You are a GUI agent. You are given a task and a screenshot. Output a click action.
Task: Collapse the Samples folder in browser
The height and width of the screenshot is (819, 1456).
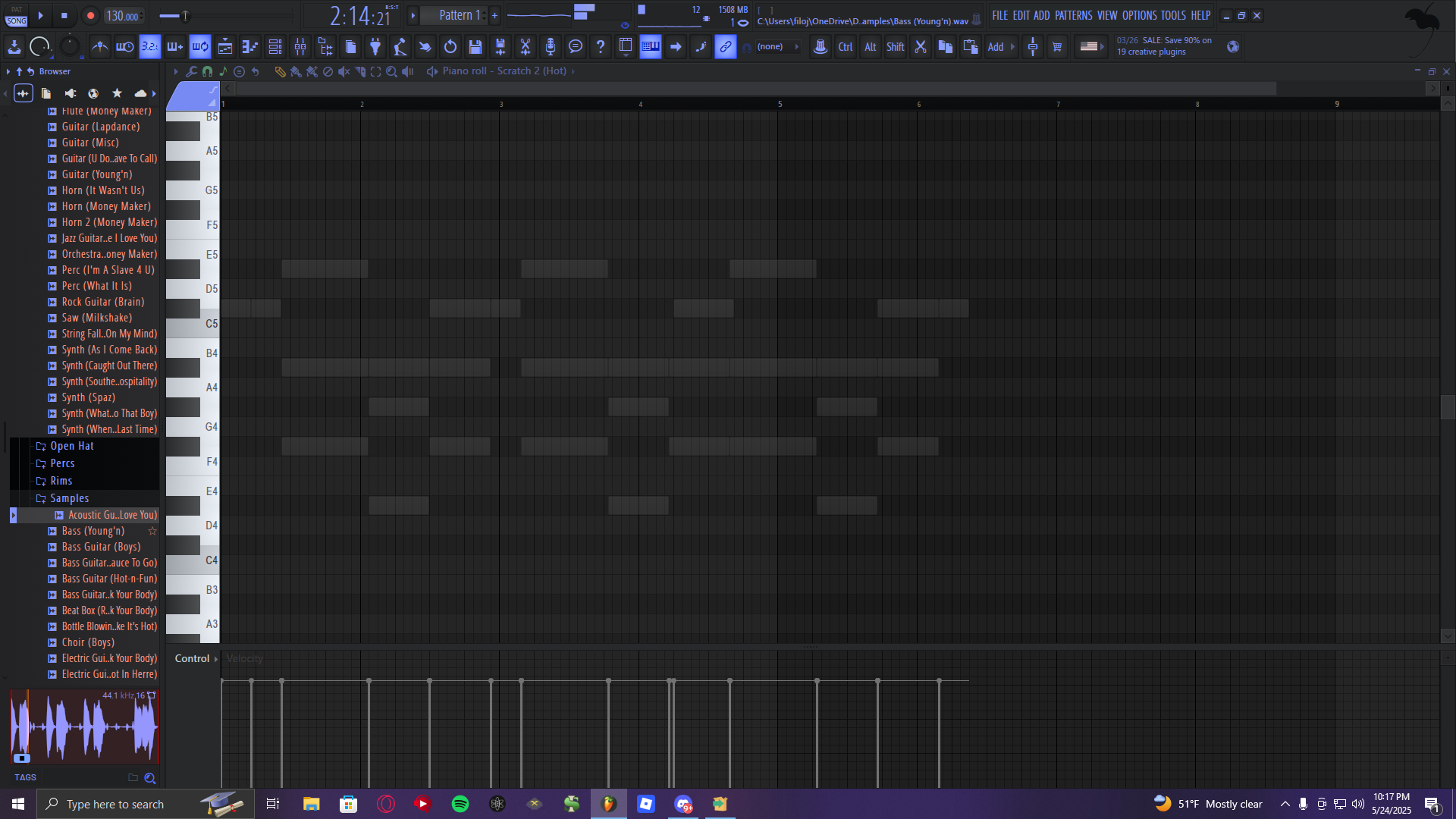pyautogui.click(x=69, y=498)
